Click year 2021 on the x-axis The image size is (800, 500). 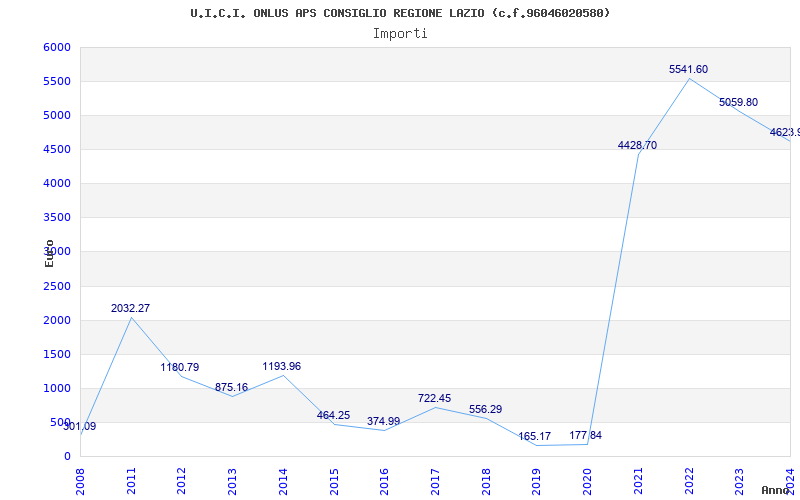tap(638, 481)
